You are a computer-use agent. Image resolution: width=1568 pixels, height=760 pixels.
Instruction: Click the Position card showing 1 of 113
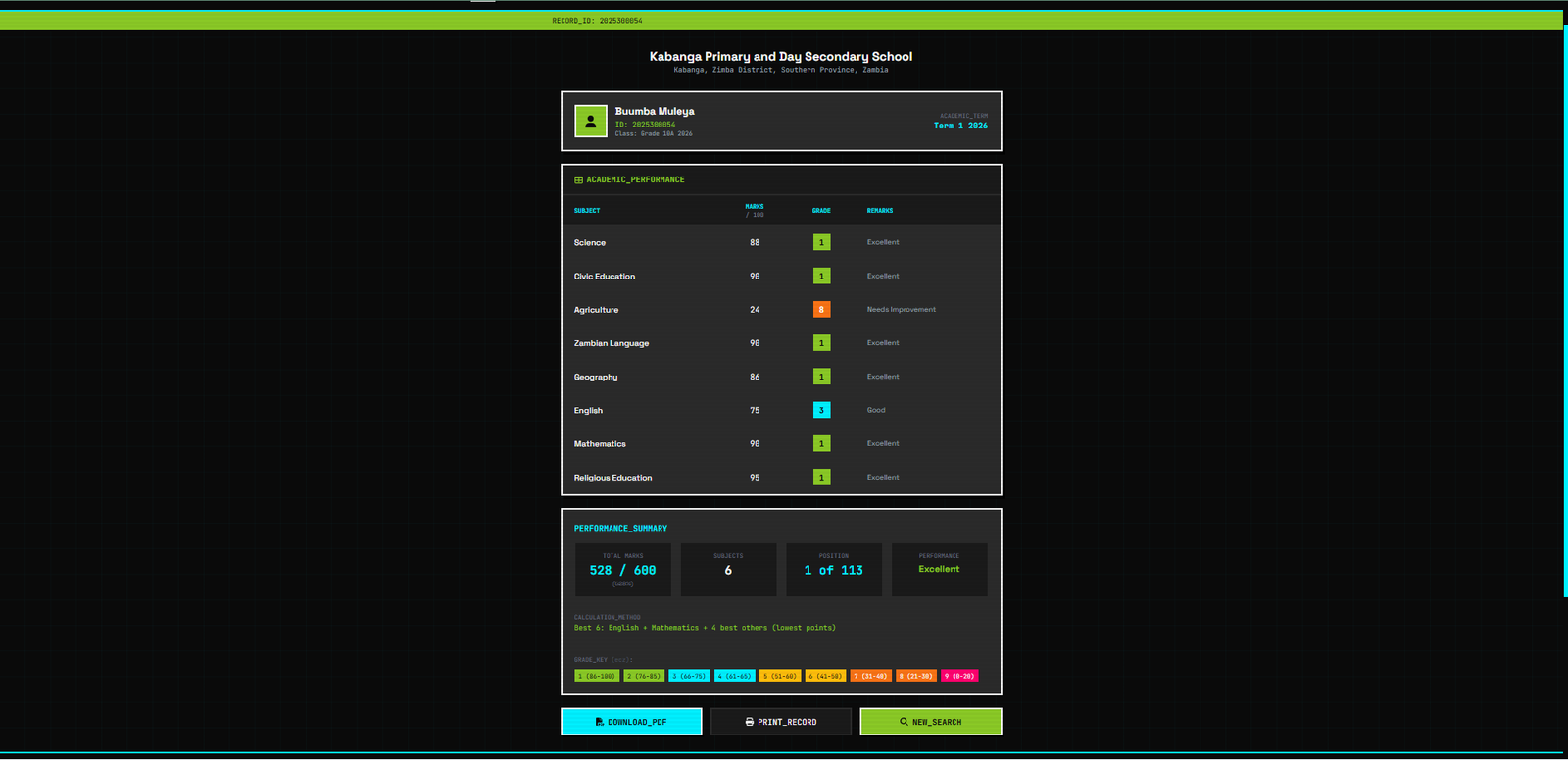(834, 570)
